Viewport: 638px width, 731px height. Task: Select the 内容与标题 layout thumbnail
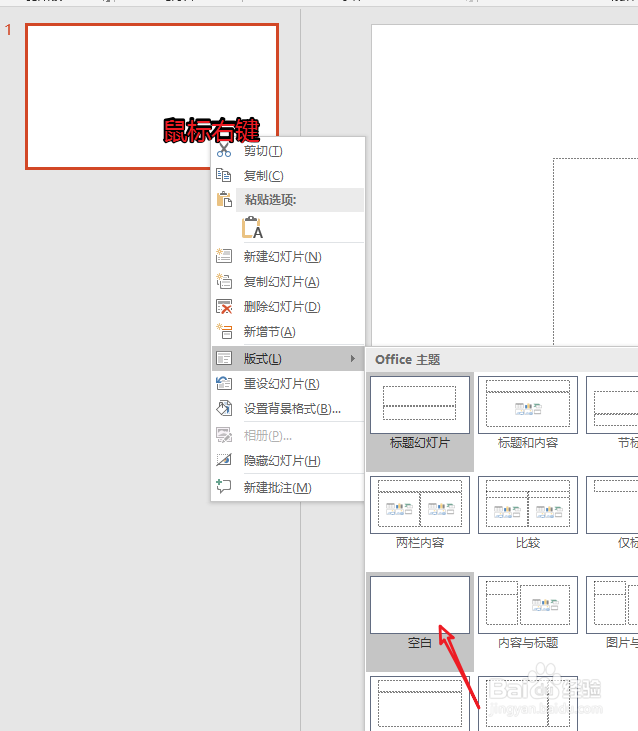click(528, 605)
